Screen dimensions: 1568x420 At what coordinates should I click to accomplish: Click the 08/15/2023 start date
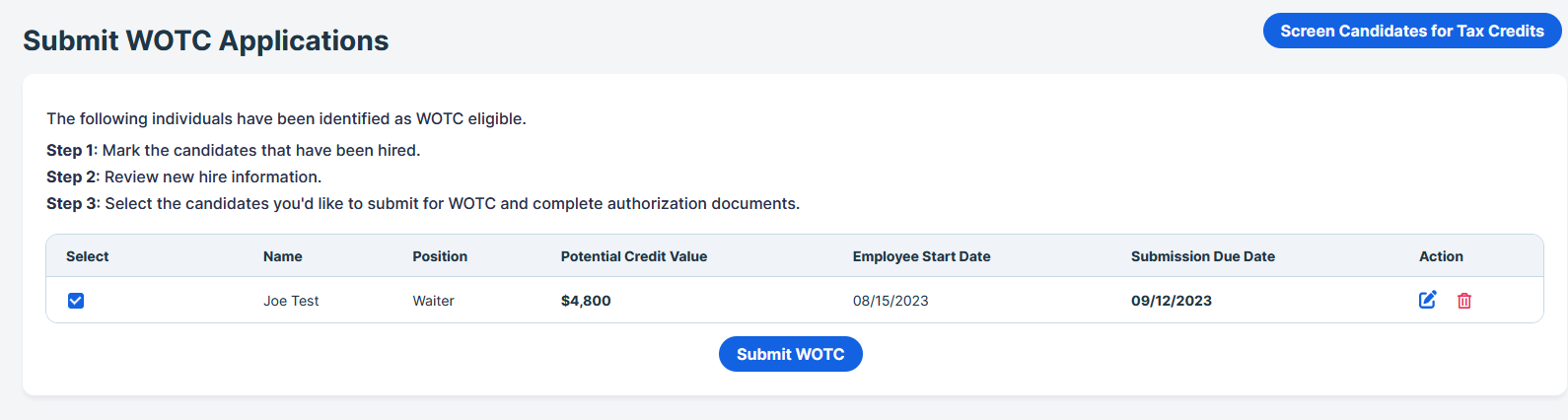click(891, 301)
